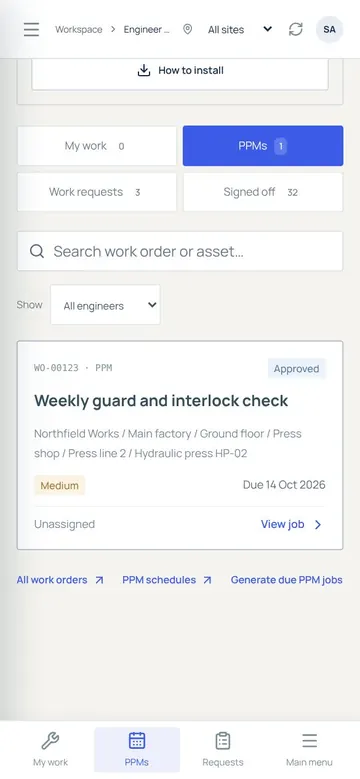Open the All engineers dropdown
Screen dimensions: 360x779
(x=105, y=306)
